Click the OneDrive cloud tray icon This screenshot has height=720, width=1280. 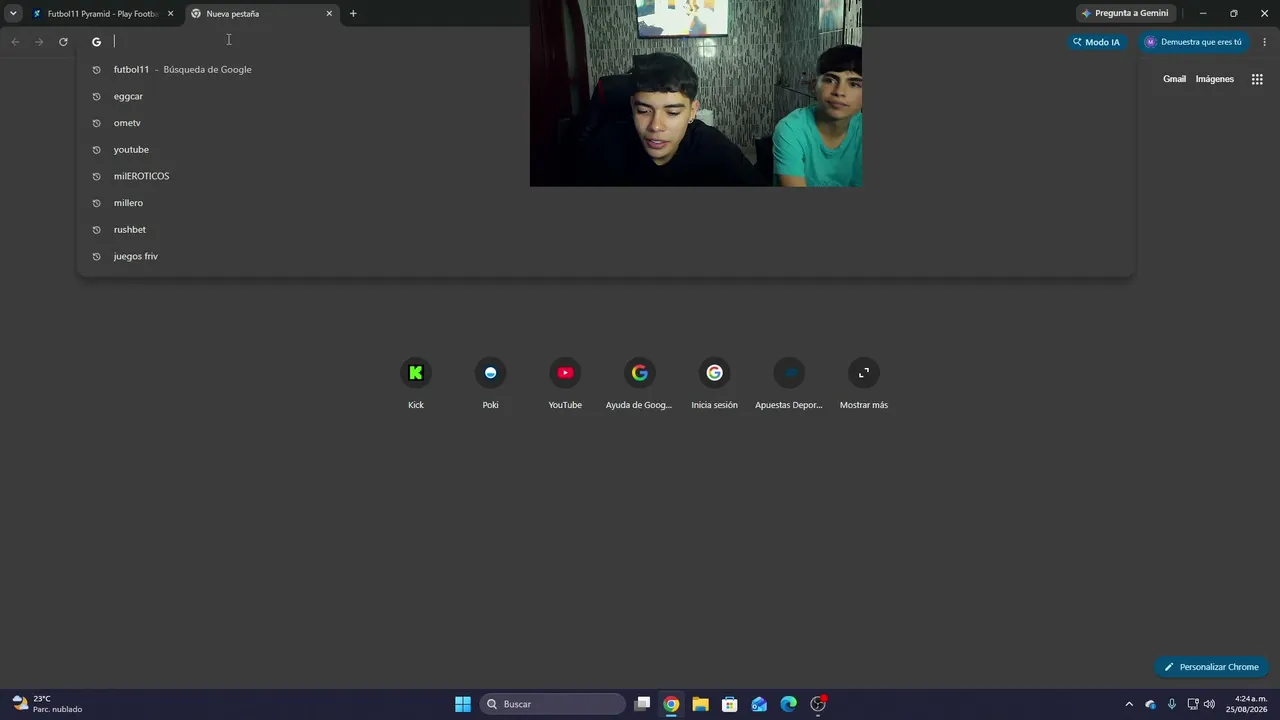coord(1151,704)
